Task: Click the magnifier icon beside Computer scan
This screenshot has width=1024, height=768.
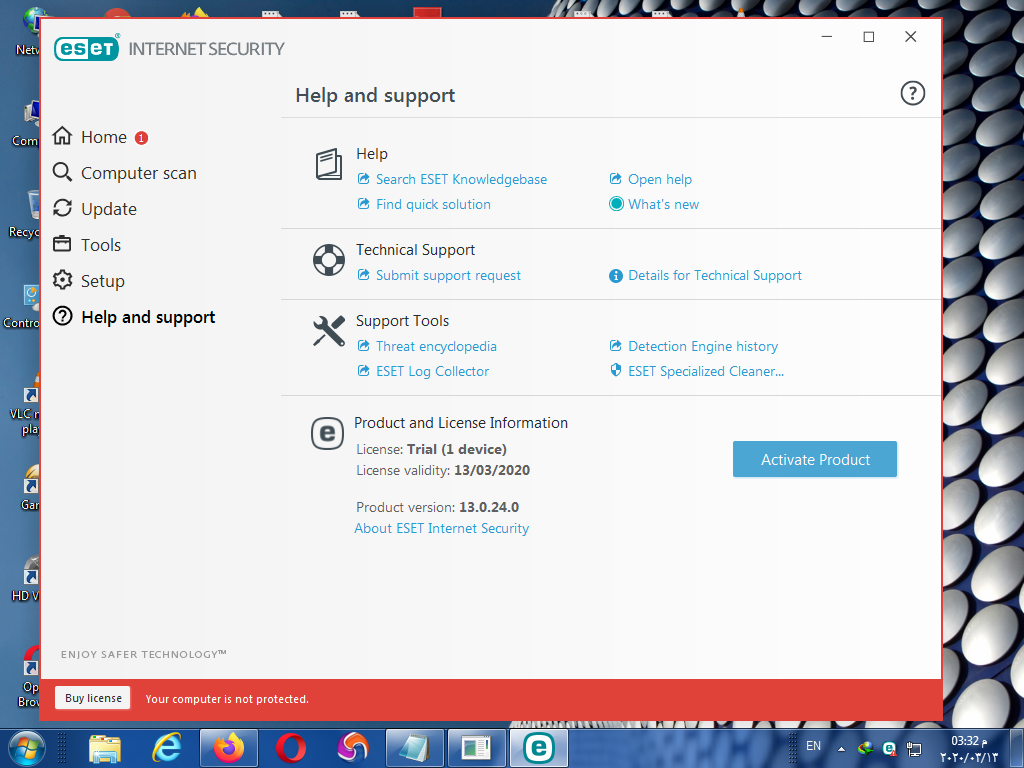Action: click(62, 172)
